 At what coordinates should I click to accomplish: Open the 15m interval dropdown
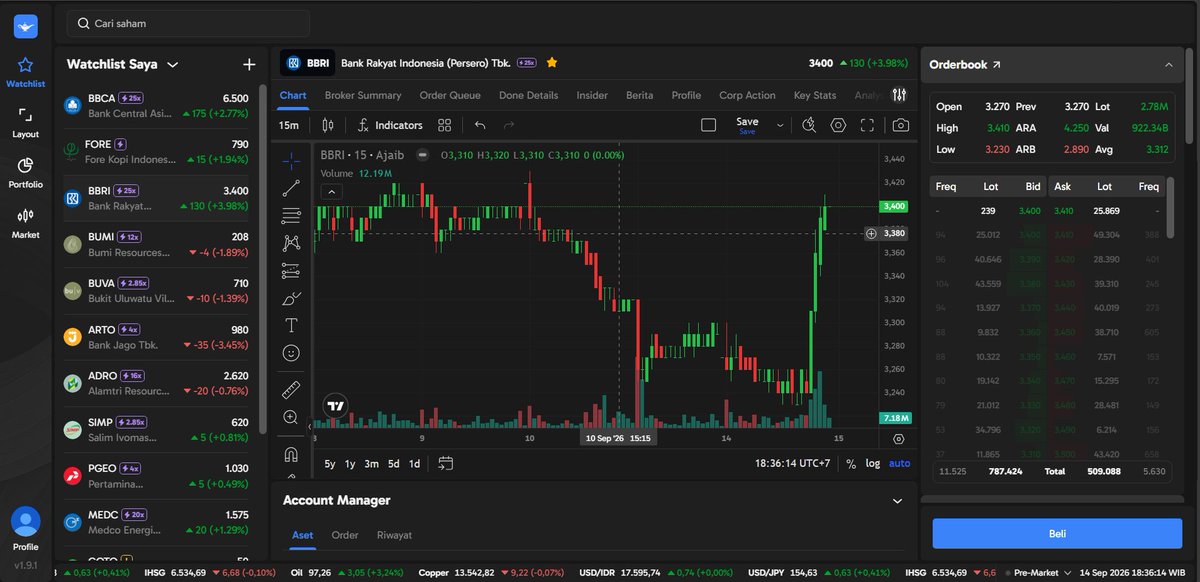[x=289, y=125]
